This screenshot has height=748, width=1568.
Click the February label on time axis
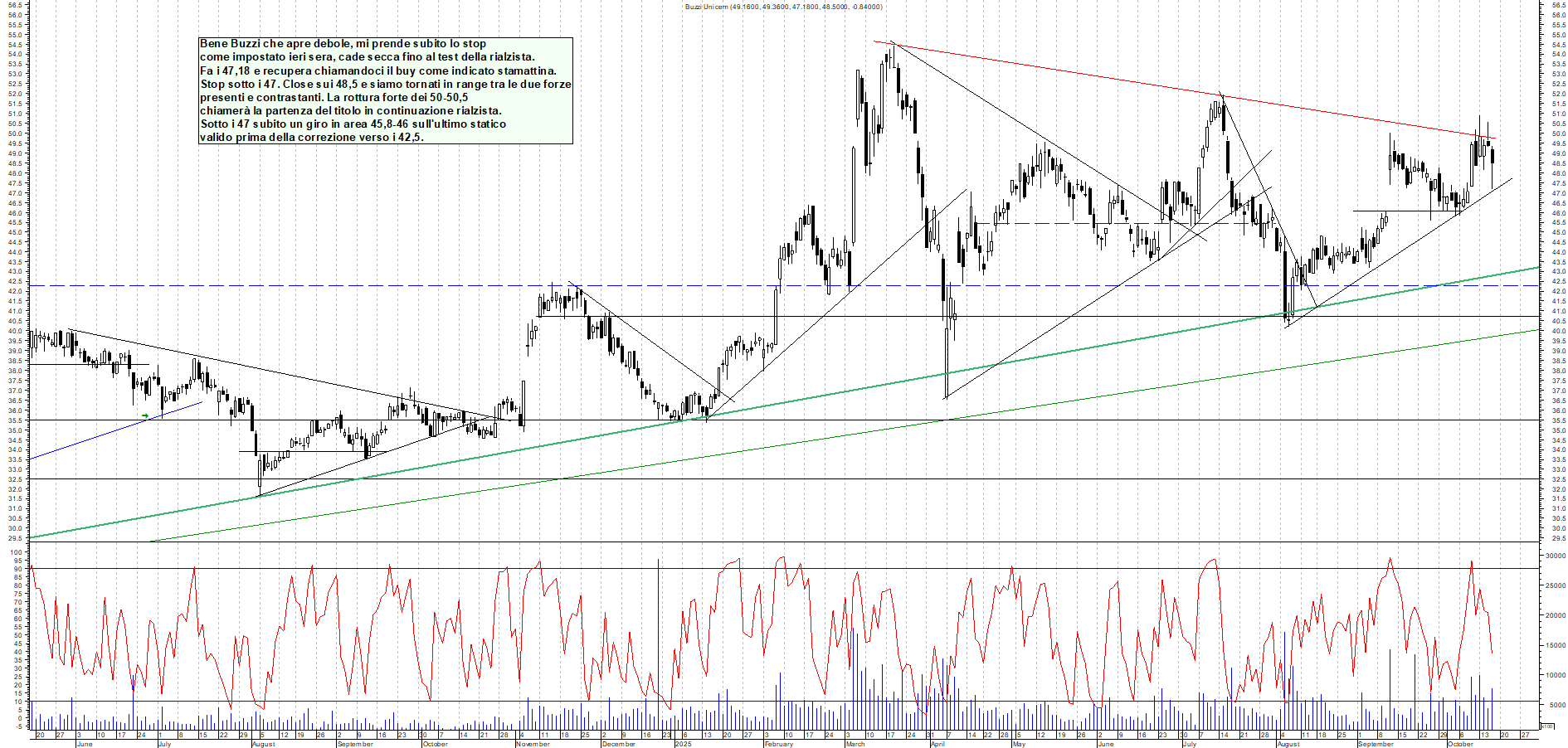778,744
